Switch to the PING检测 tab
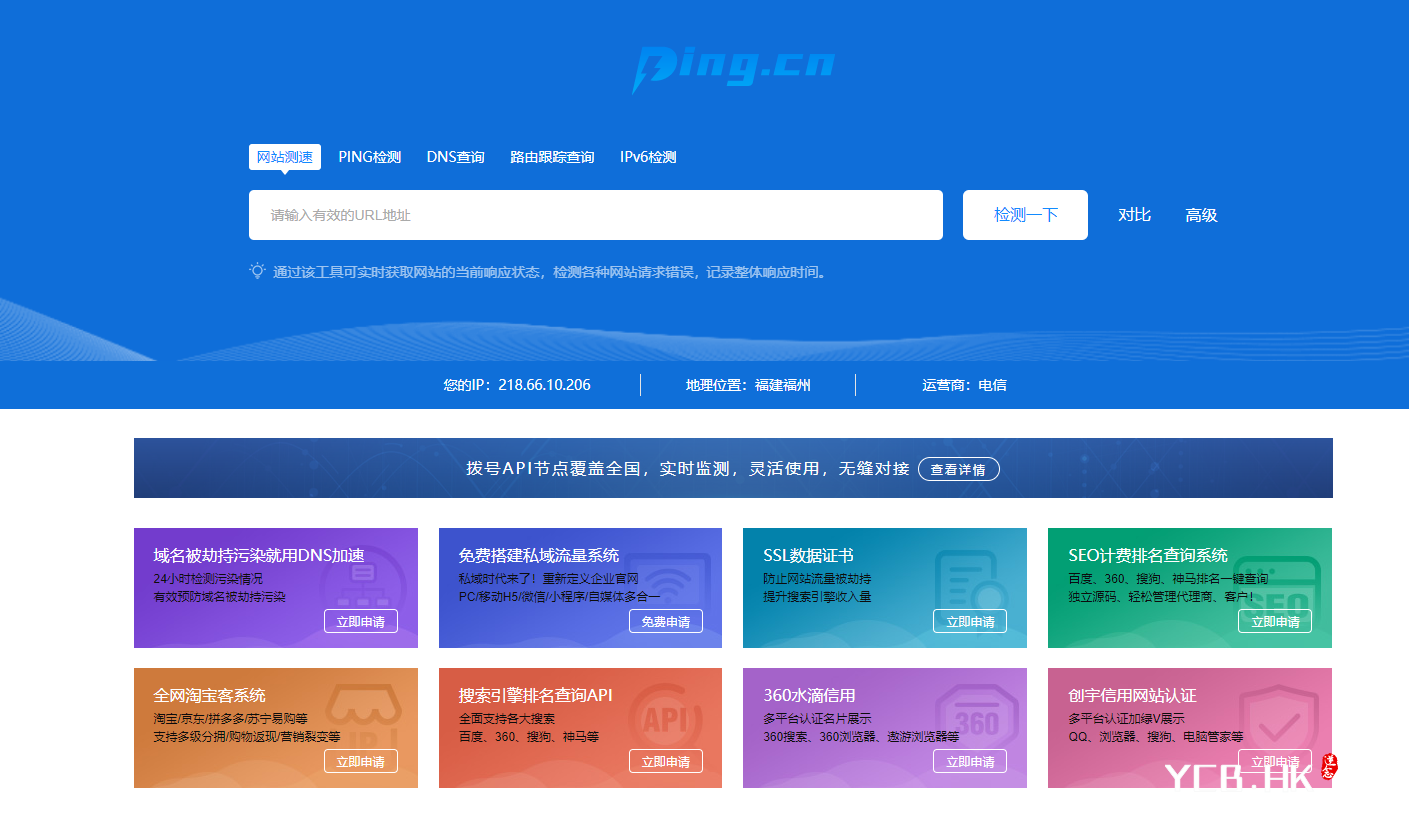 pos(370,157)
